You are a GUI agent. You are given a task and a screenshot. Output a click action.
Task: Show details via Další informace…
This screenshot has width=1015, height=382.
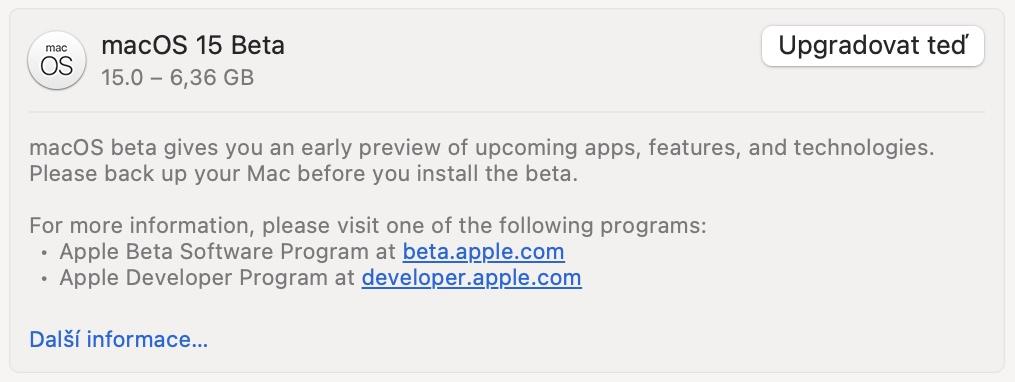118,339
